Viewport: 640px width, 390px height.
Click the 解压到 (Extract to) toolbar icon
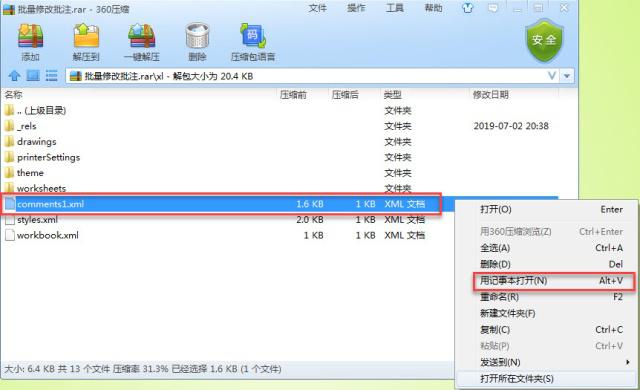tap(86, 36)
